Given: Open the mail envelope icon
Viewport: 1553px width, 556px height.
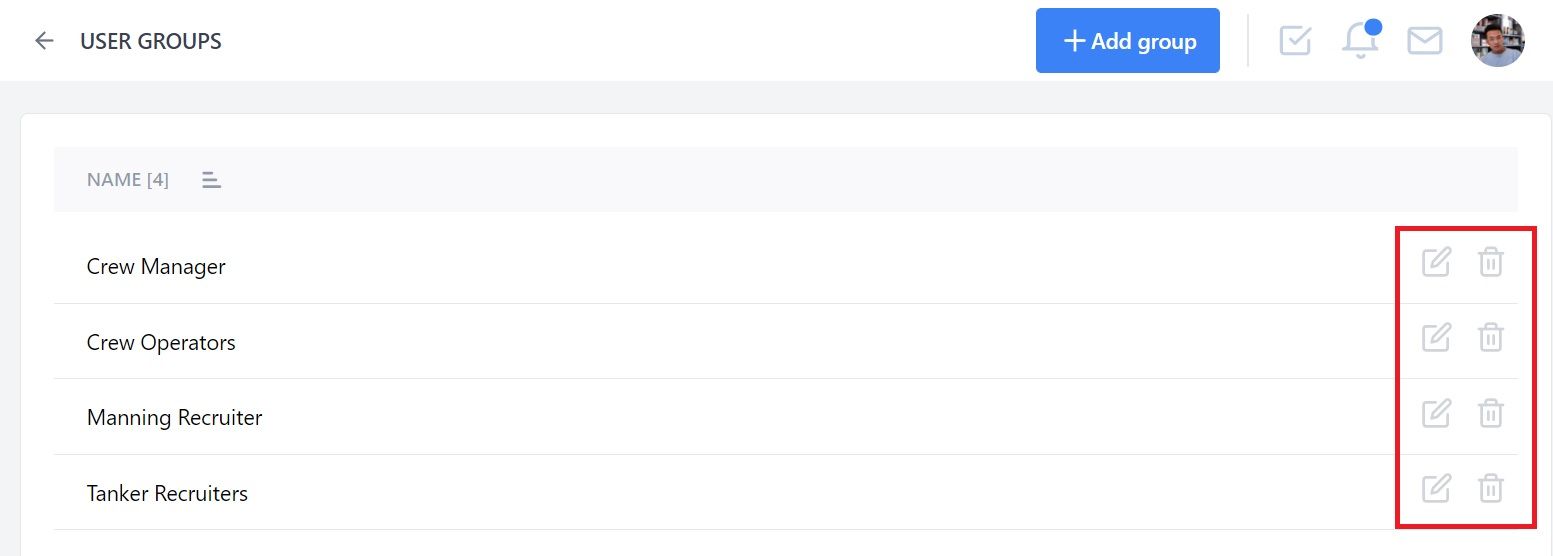Looking at the screenshot, I should pyautogui.click(x=1425, y=41).
